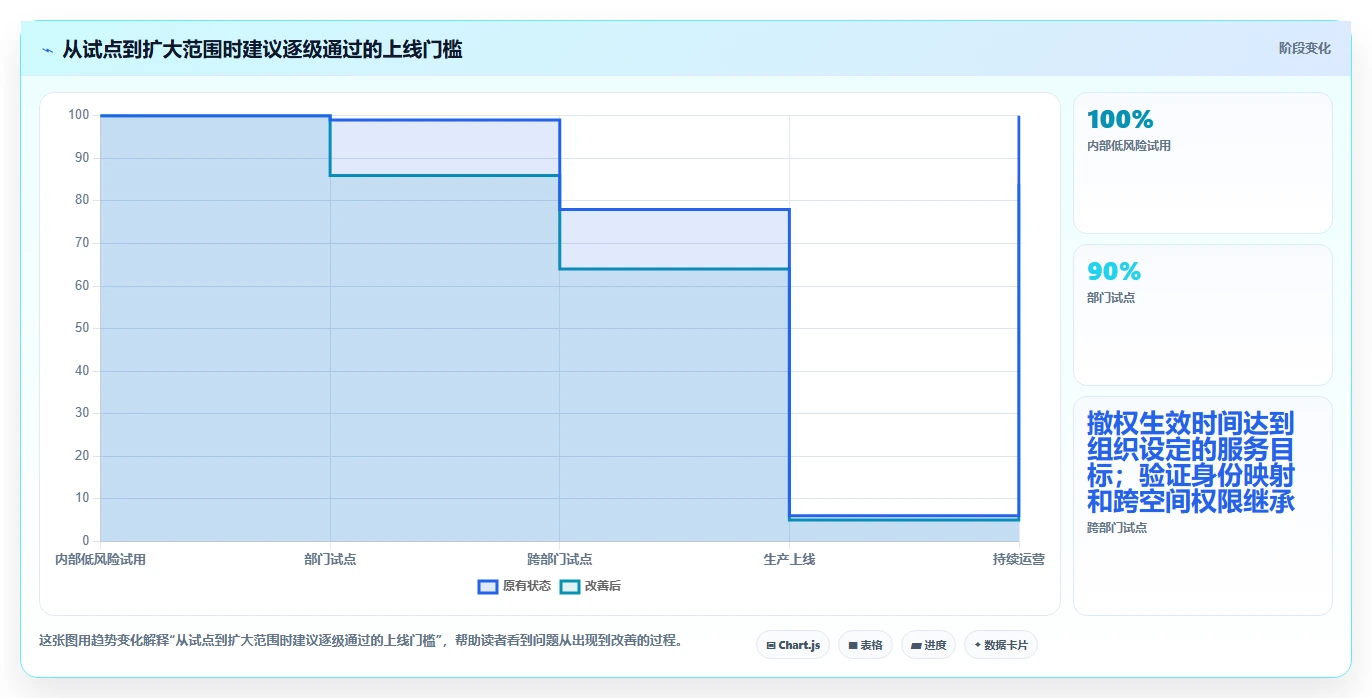This screenshot has height=698, width=1372.
Task: Click the lightning icon beside the chart title
Action: pos(47,50)
